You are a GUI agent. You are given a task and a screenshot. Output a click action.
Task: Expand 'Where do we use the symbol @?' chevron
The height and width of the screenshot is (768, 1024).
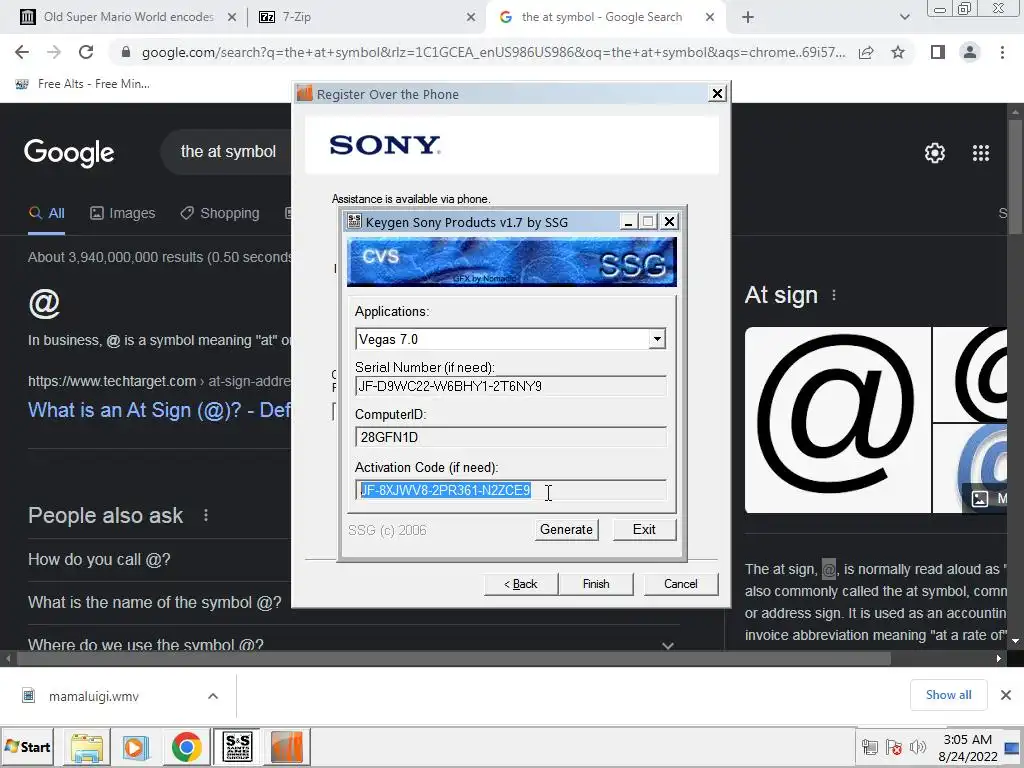pos(667,645)
